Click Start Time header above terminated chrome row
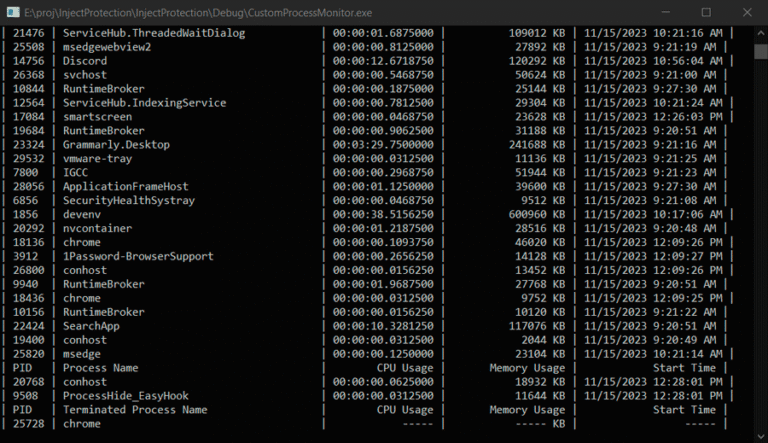The height and width of the screenshot is (443, 768). [x=684, y=410]
